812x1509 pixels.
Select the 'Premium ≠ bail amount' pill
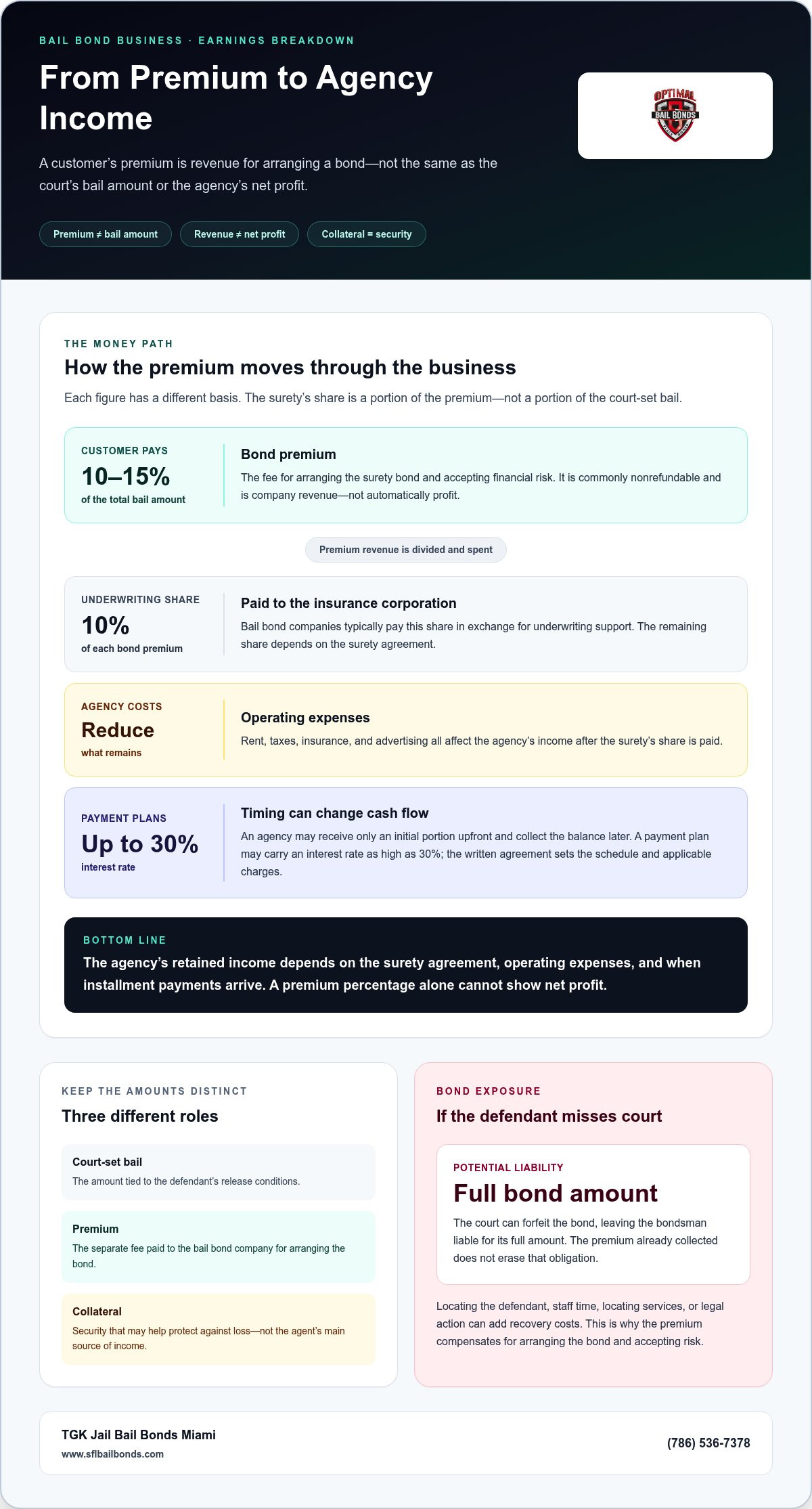(106, 234)
